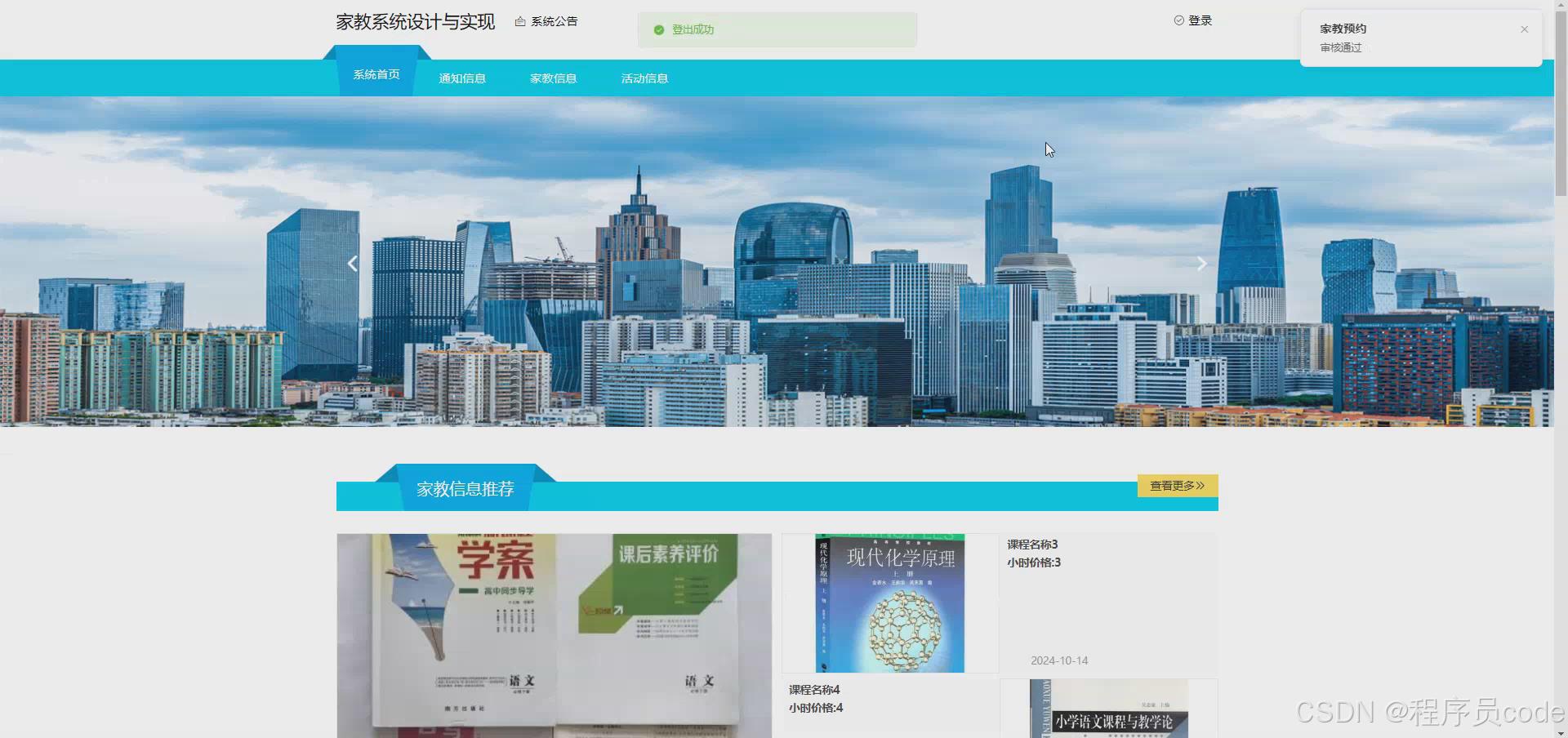
Task: Open the 登录 link
Action: pos(1199,20)
